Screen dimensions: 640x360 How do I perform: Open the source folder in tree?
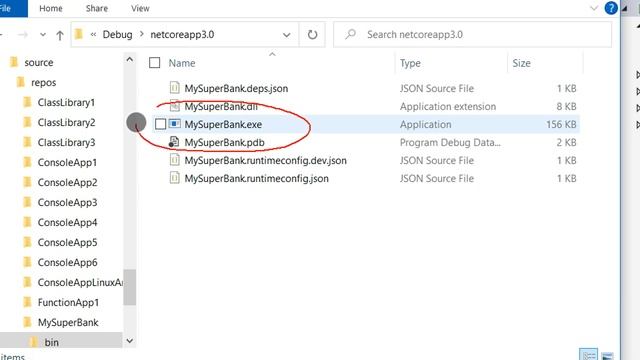(x=38, y=62)
